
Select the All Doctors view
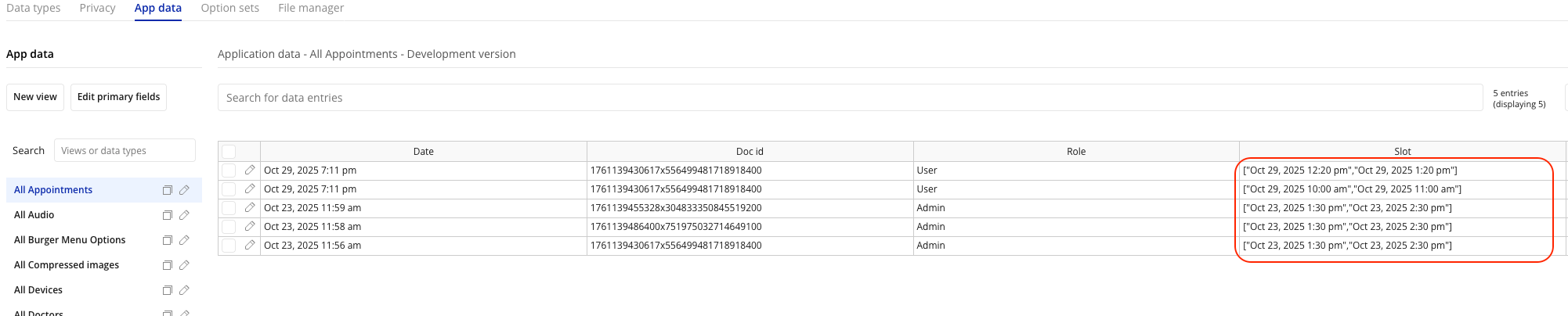pyautogui.click(x=38, y=312)
